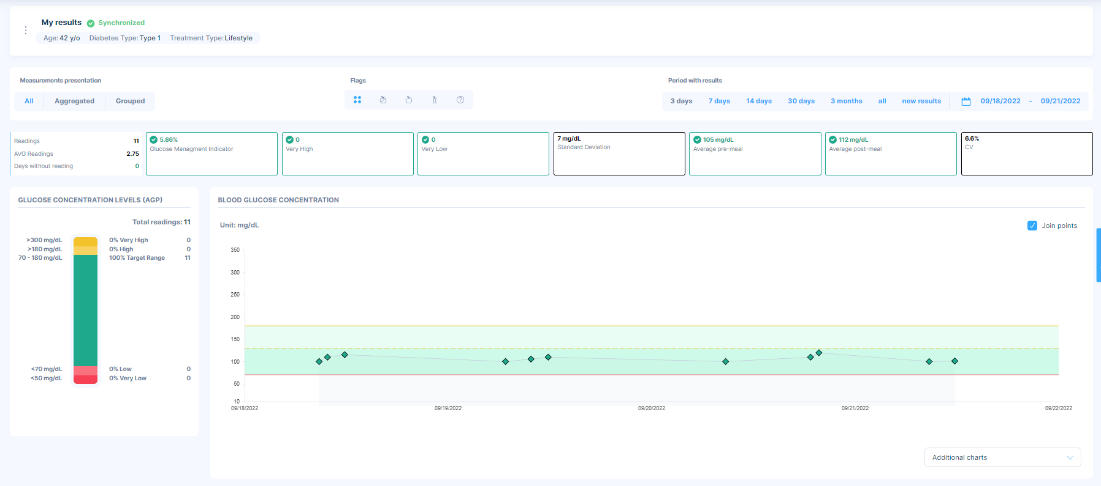Filter by the question mark unknown flag
The height and width of the screenshot is (486, 1101).
pyautogui.click(x=461, y=100)
